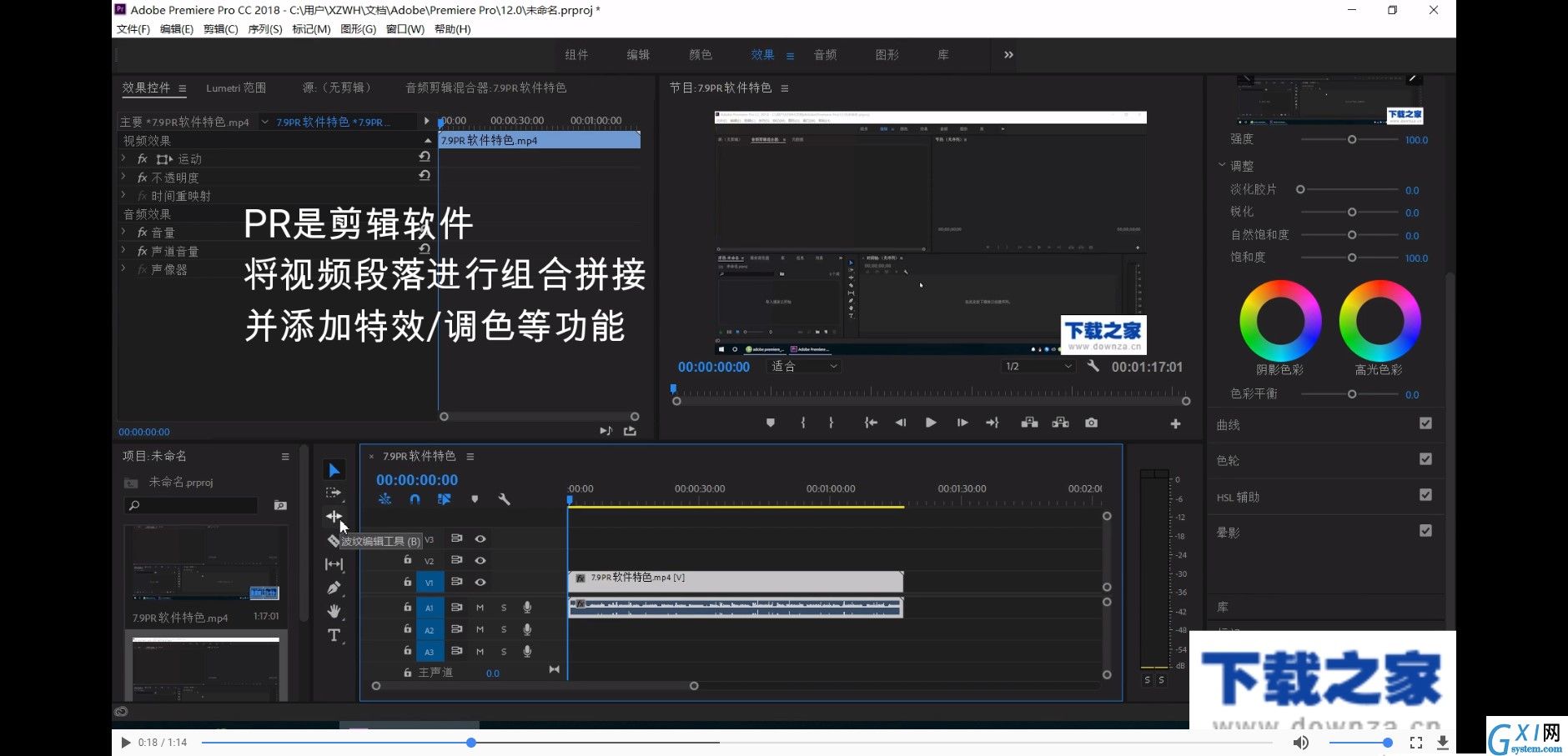Click the Highlight Tint color wheel
Screen dimensions: 1568x756
click(x=1380, y=321)
